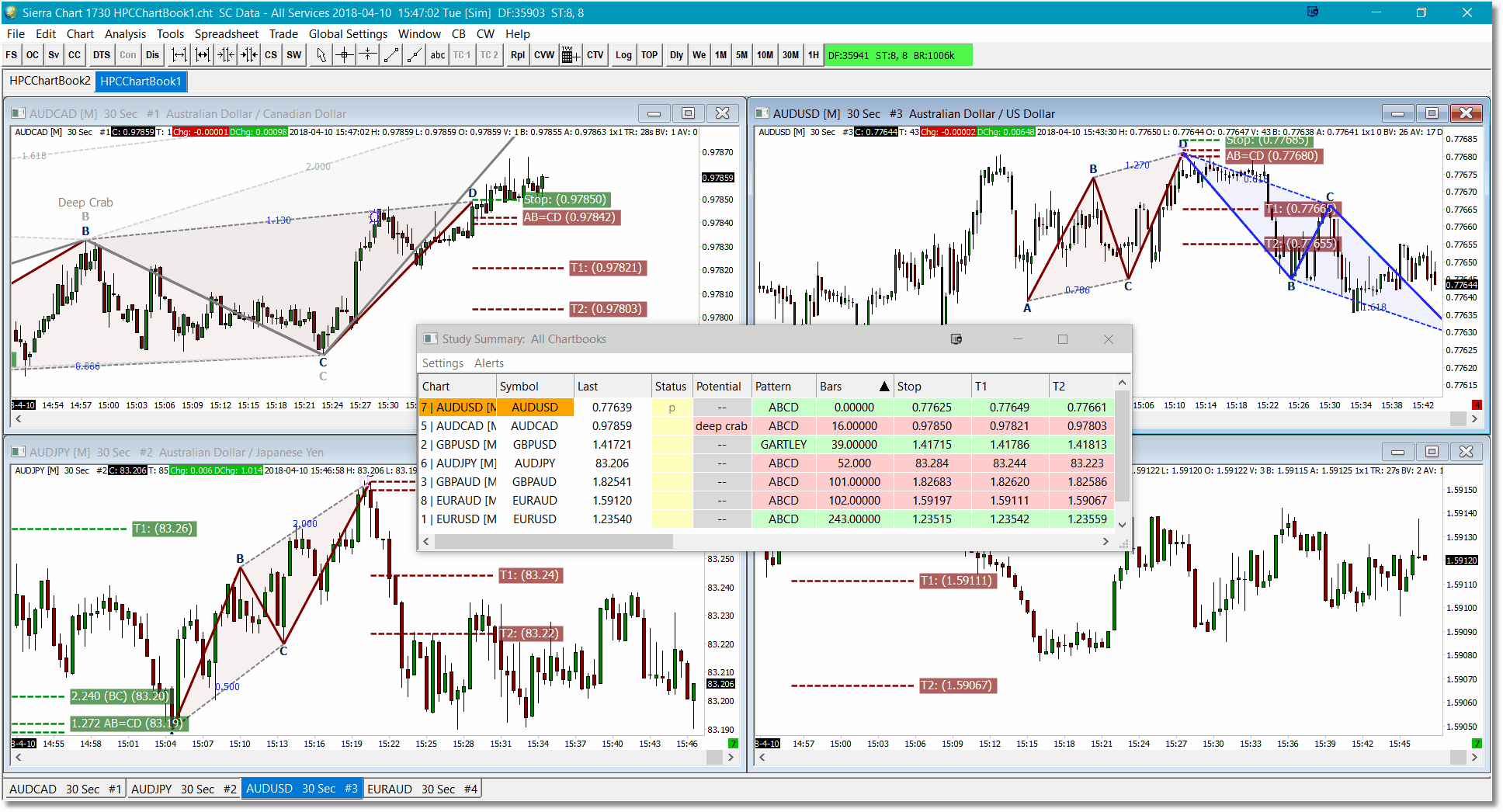Click the TOP toolbar button
Viewport: 1503px width, 812px height.
point(650,55)
